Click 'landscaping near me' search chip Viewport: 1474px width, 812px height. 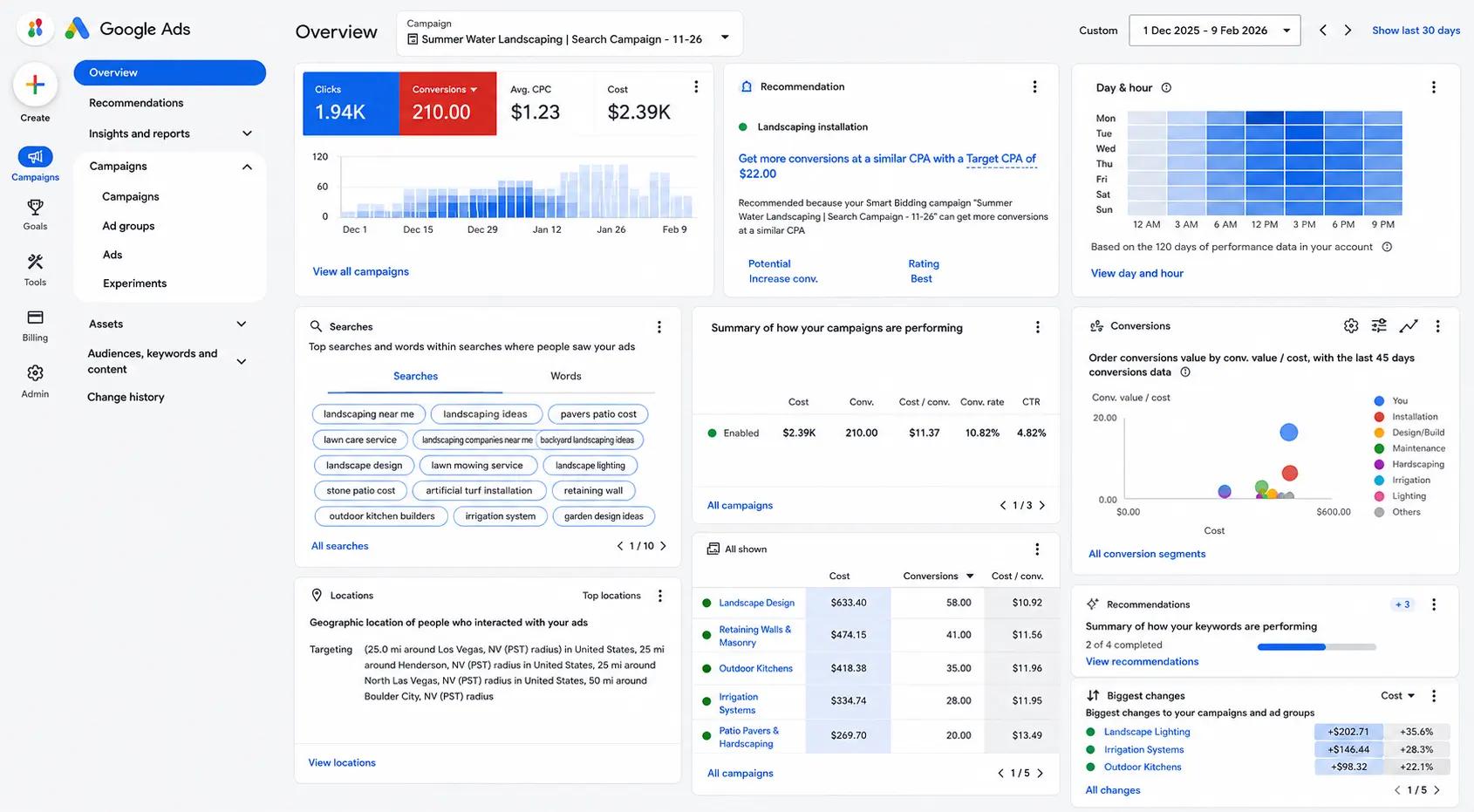pyautogui.click(x=369, y=414)
